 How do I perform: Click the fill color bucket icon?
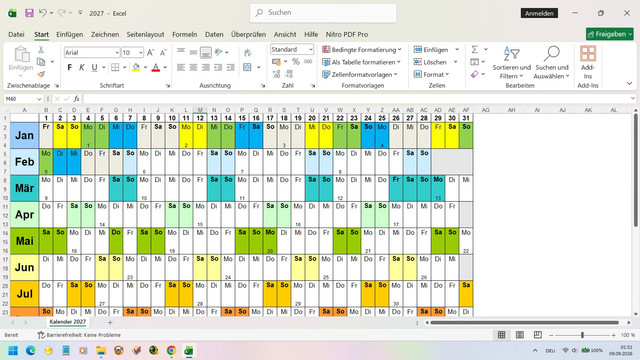click(x=136, y=67)
